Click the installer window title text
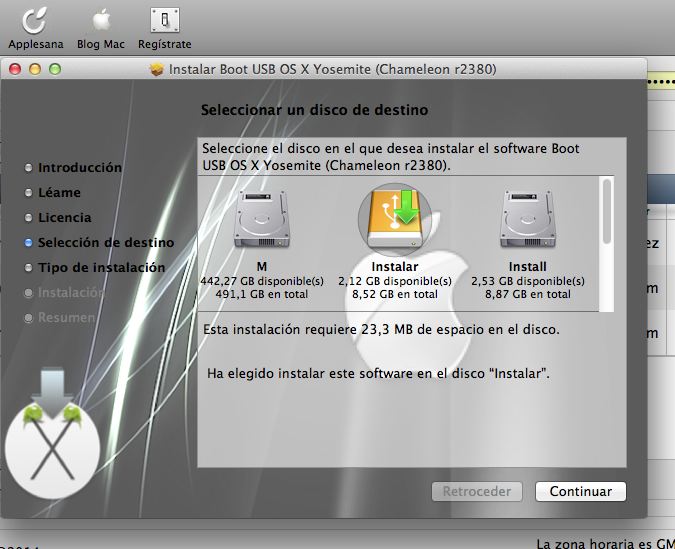 point(332,69)
